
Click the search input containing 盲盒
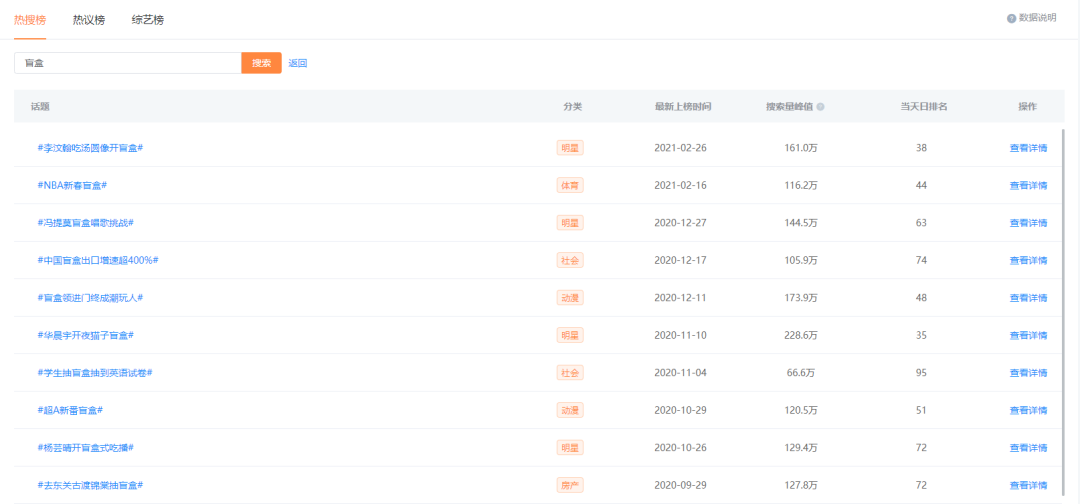pos(127,63)
